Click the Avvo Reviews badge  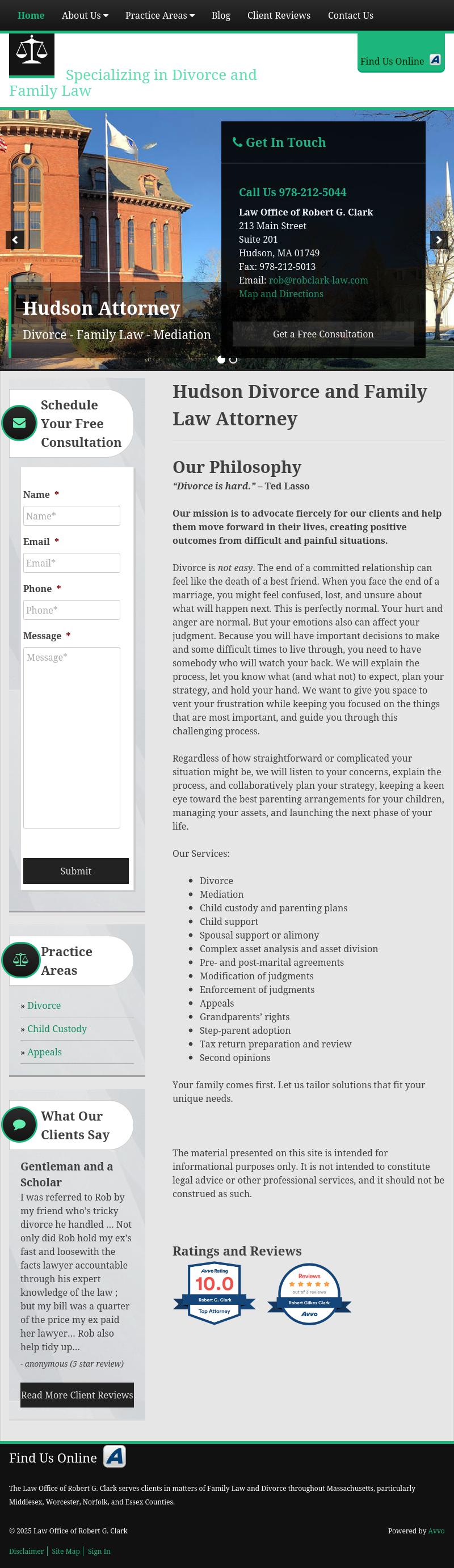pos(309,1294)
